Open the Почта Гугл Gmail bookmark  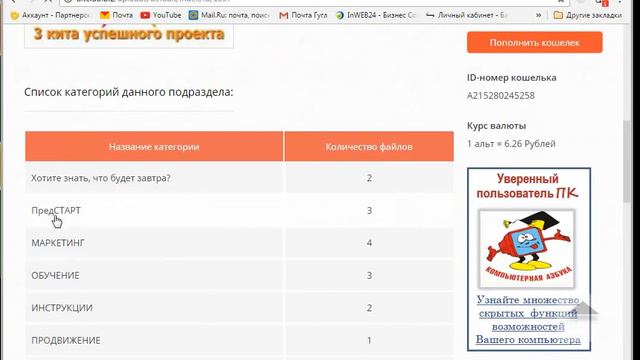pyautogui.click(x=304, y=15)
